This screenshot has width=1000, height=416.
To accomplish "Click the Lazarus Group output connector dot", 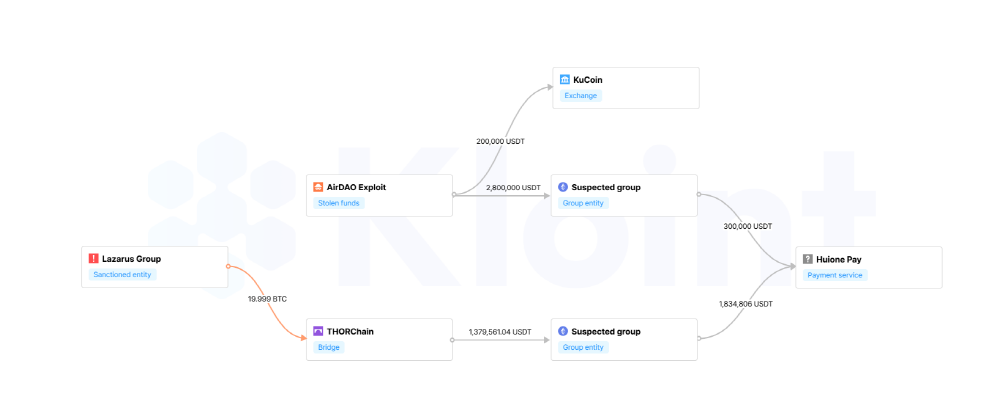I will click(x=228, y=267).
